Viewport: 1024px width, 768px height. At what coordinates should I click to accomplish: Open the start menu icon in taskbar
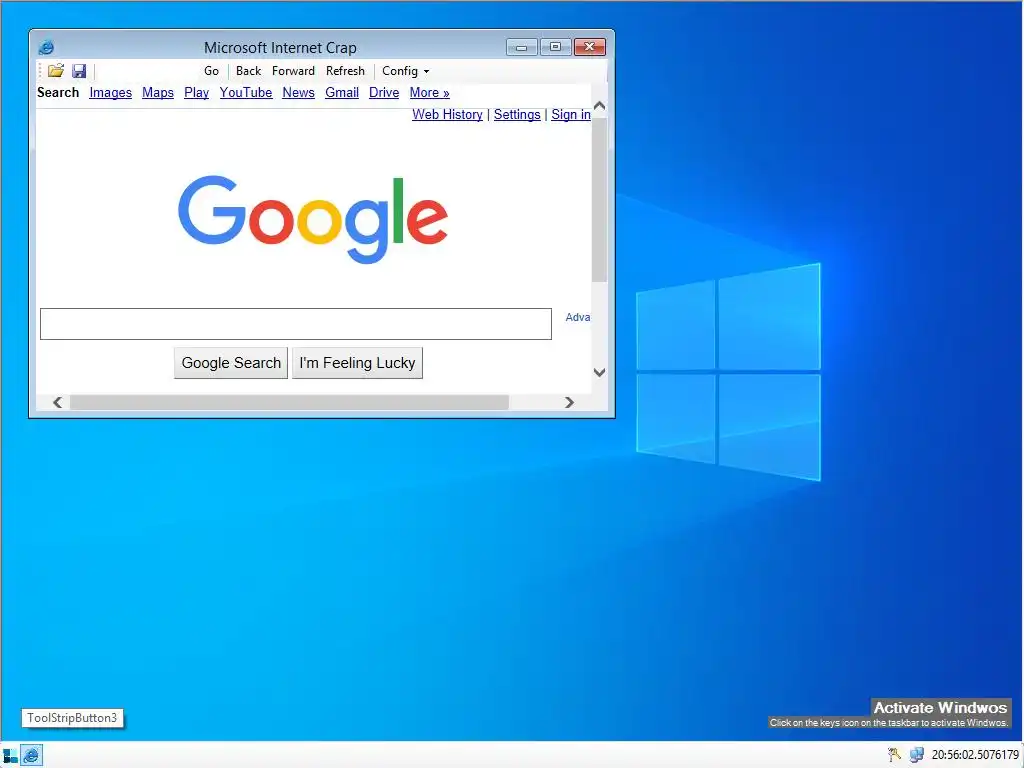tap(10, 756)
